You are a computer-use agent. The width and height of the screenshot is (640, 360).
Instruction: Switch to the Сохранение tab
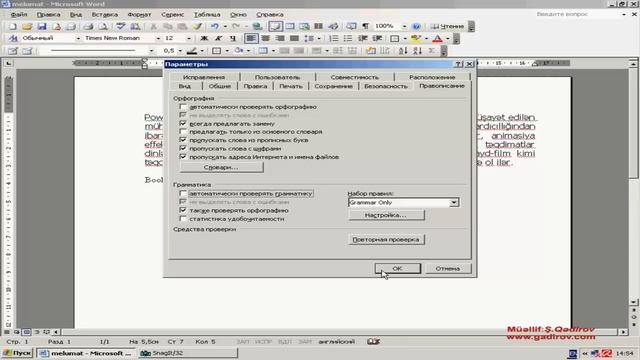pos(333,86)
